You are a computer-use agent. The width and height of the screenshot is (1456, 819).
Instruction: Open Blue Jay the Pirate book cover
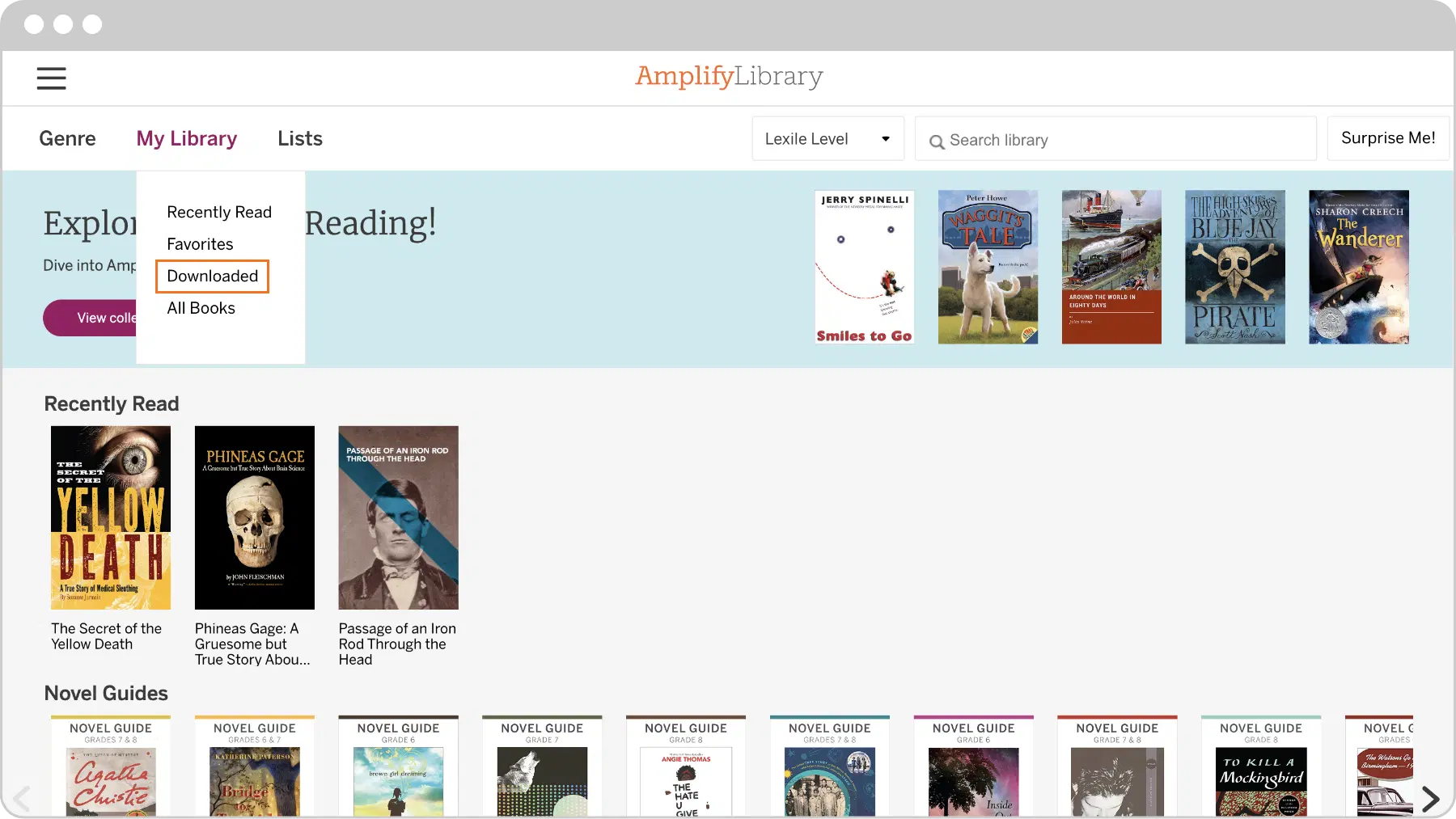tap(1235, 267)
